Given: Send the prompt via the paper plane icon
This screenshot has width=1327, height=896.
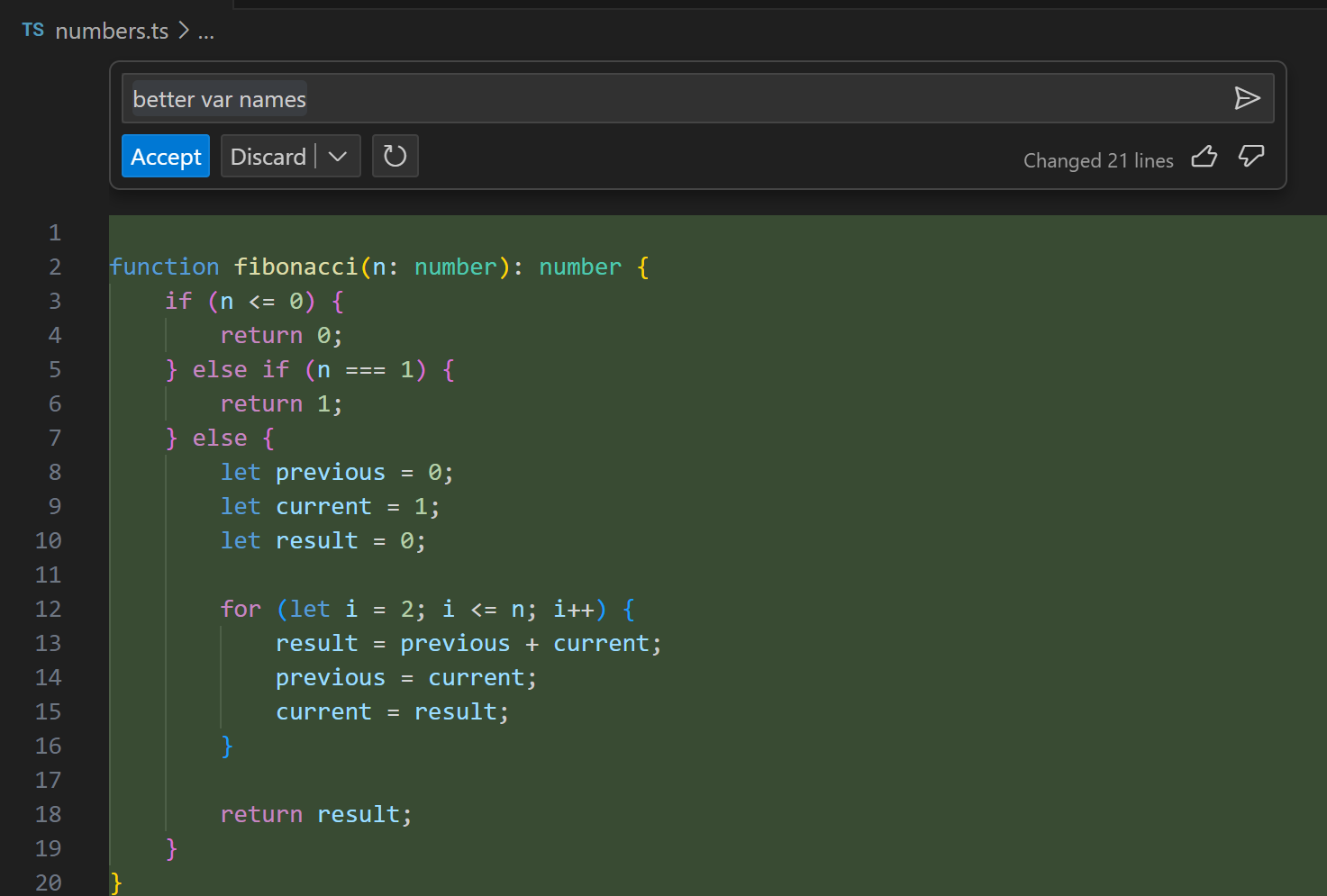Looking at the screenshot, I should 1249,98.
